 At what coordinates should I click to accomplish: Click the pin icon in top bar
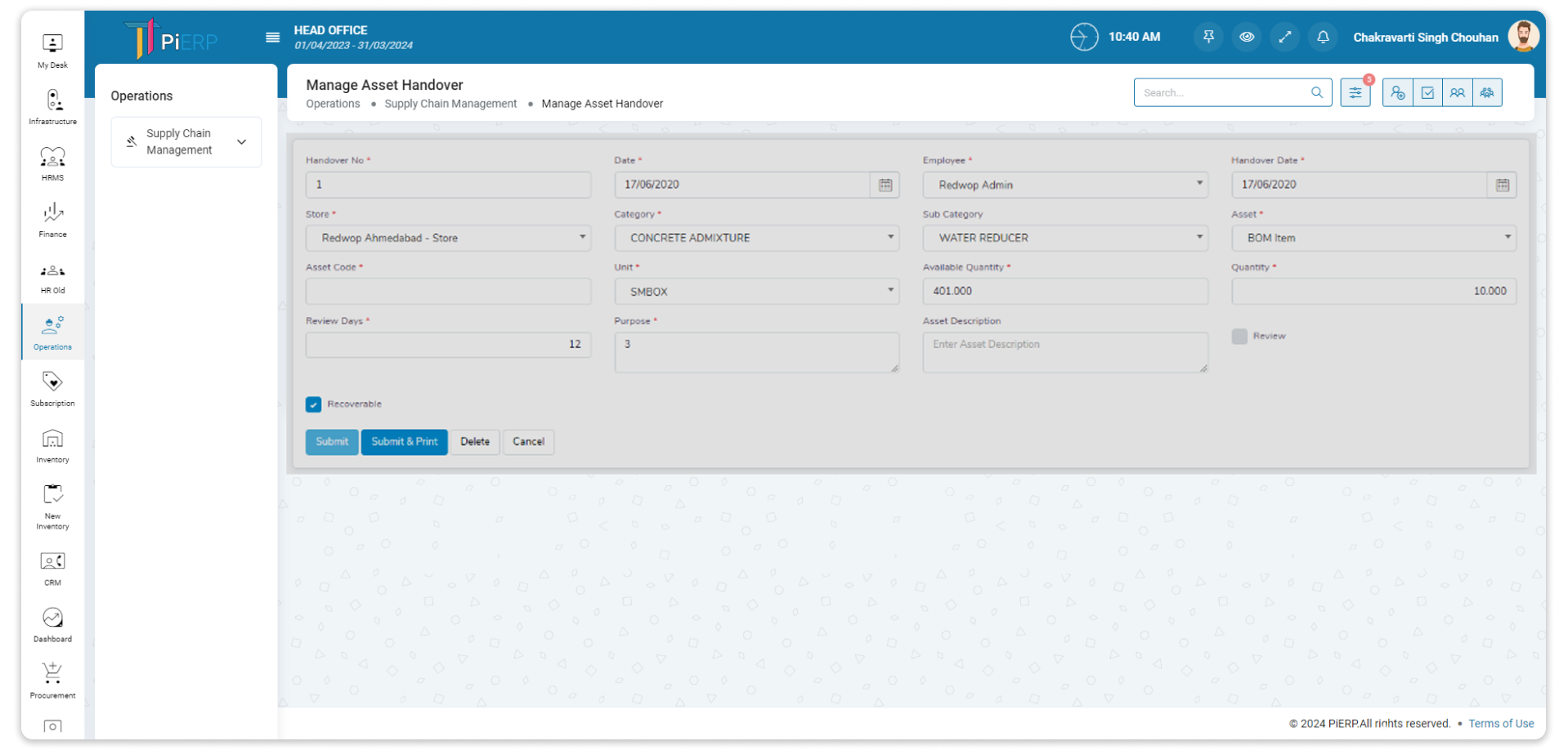point(1208,37)
